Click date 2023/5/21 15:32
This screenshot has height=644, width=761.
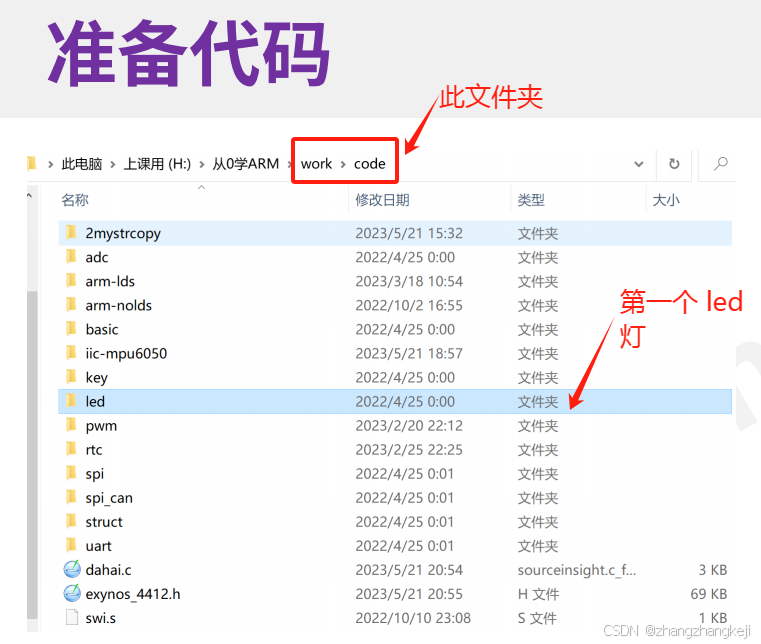click(409, 233)
